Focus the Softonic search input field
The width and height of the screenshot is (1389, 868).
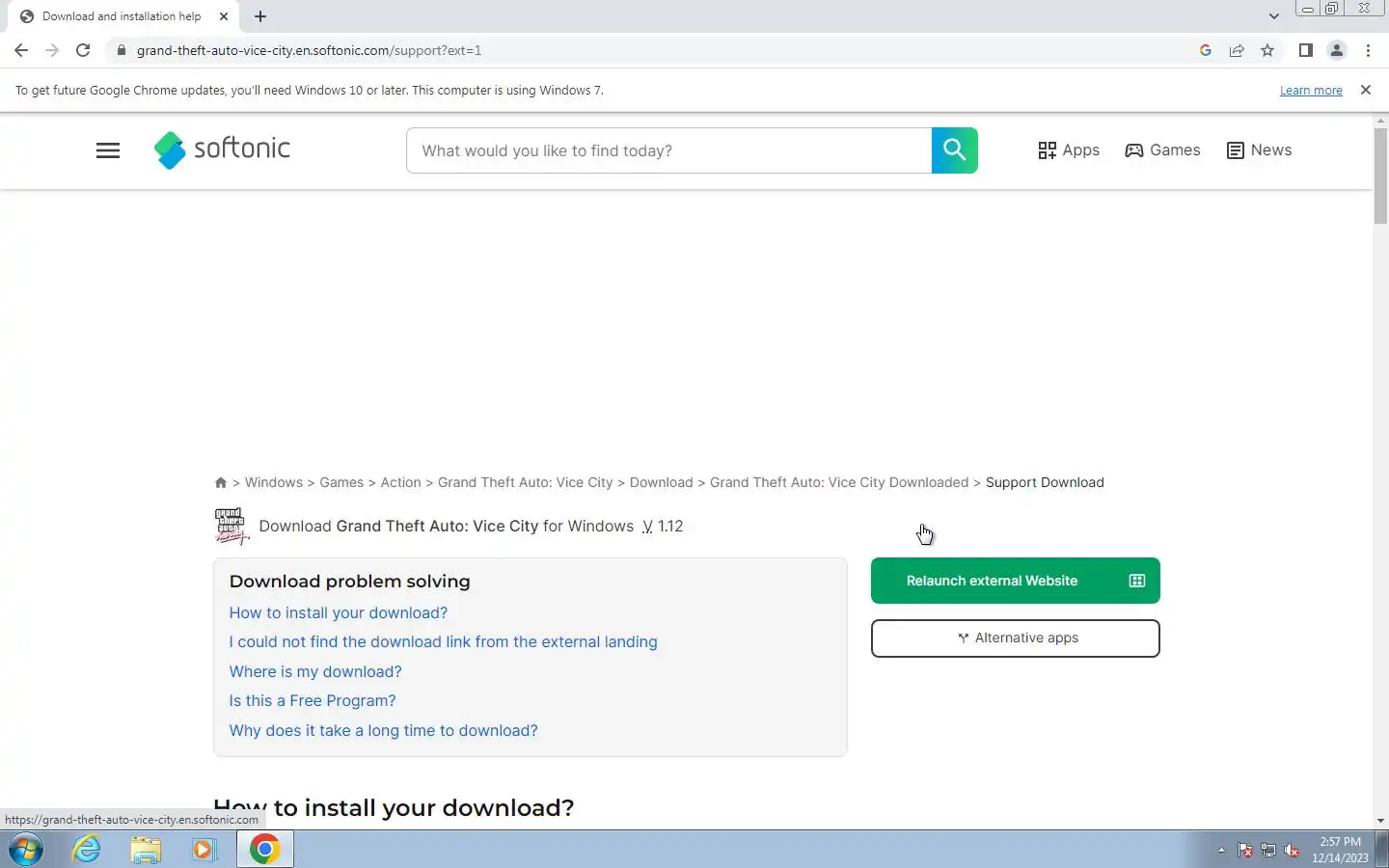tap(668, 150)
